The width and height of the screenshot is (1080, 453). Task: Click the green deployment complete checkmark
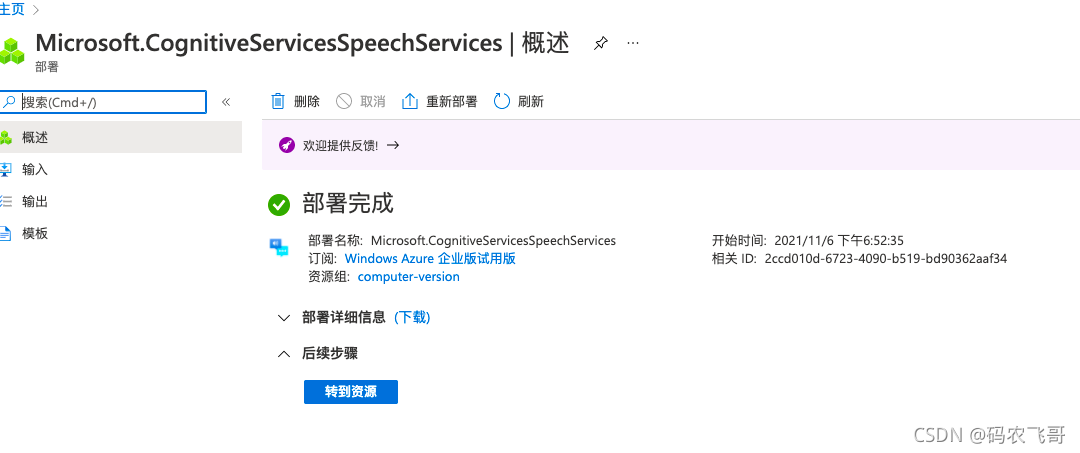tap(279, 204)
